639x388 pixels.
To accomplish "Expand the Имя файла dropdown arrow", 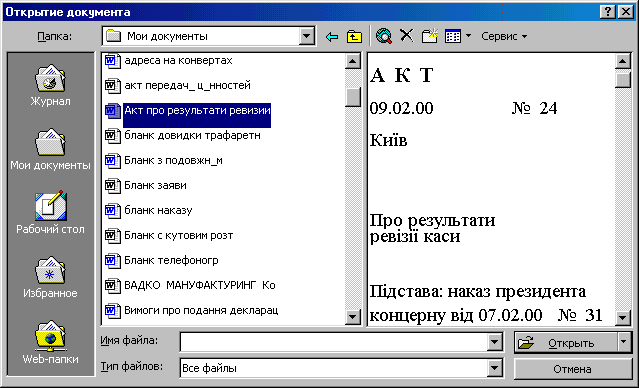I will pyautogui.click(x=494, y=342).
